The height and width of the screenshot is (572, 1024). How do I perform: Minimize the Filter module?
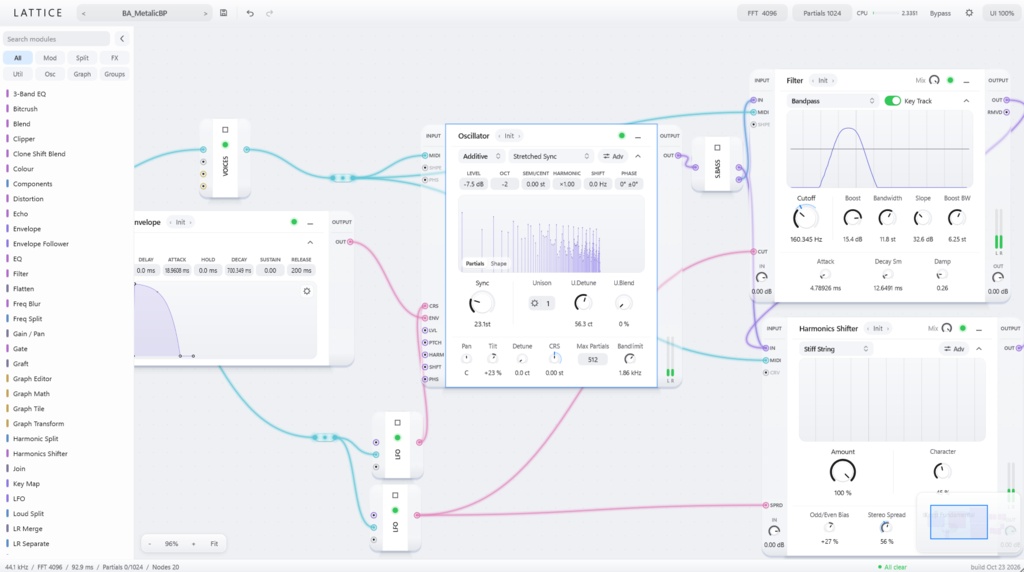pyautogui.click(x=967, y=81)
